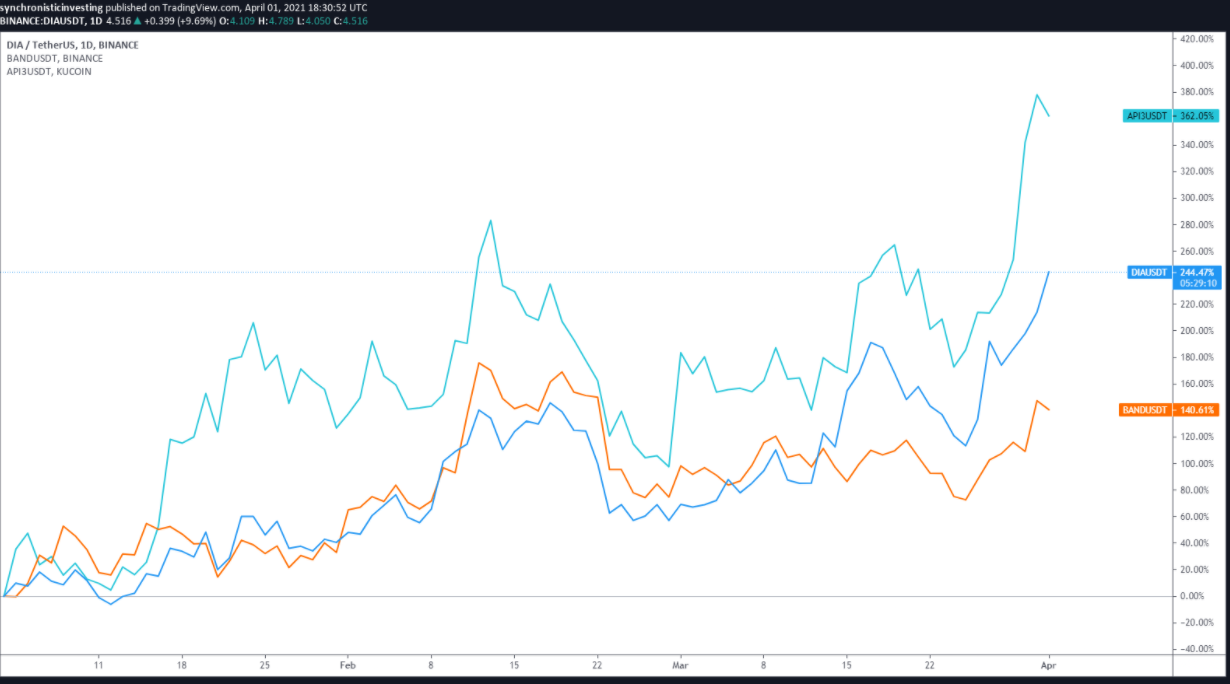Image resolution: width=1230 pixels, height=684 pixels.
Task: Click the 340.00% axis label
Action: (x=1197, y=145)
